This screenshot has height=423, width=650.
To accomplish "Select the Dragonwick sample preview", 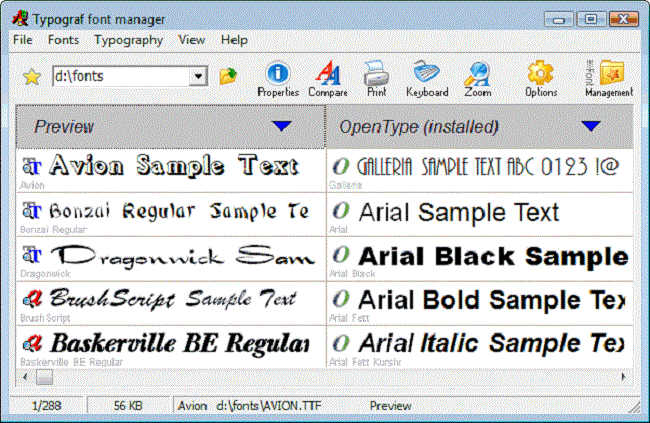I will (x=182, y=256).
